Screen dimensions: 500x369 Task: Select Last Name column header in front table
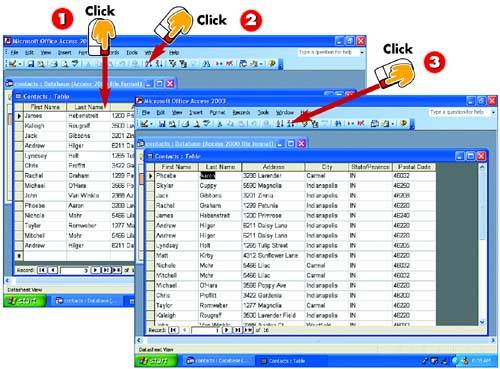(220, 167)
